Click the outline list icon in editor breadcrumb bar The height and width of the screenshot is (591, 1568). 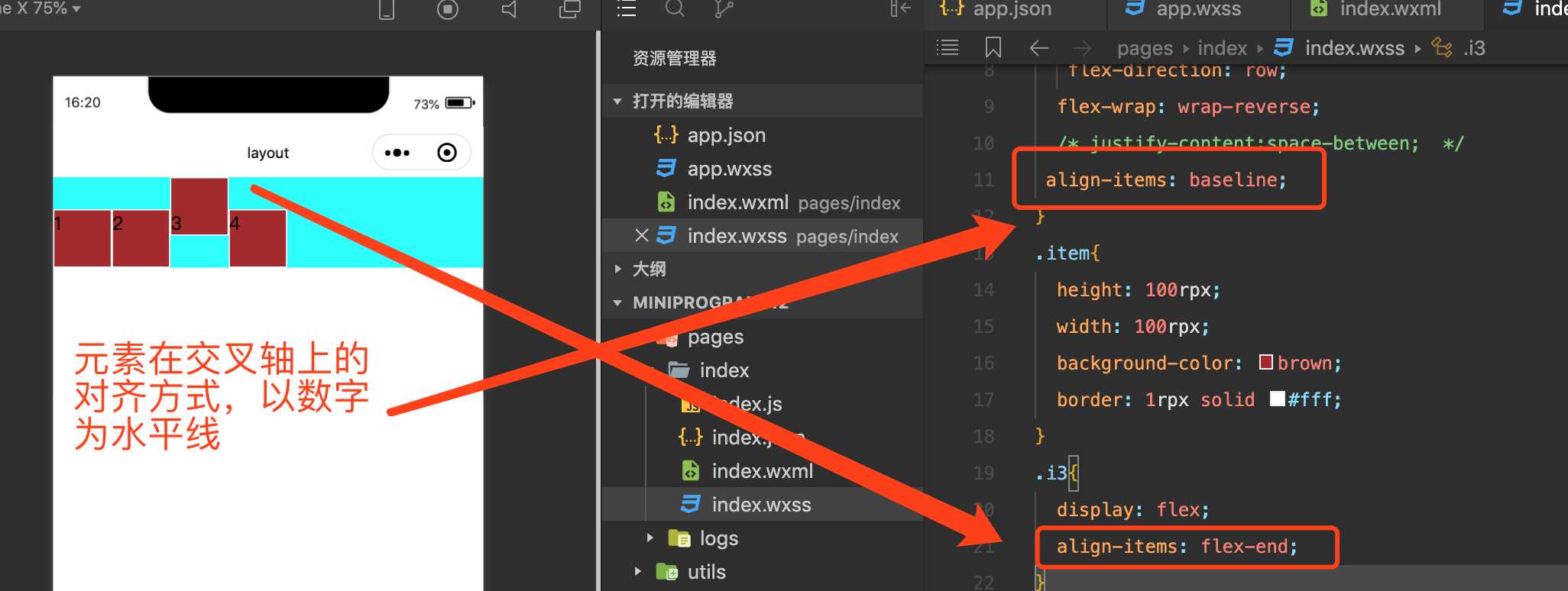point(948,48)
